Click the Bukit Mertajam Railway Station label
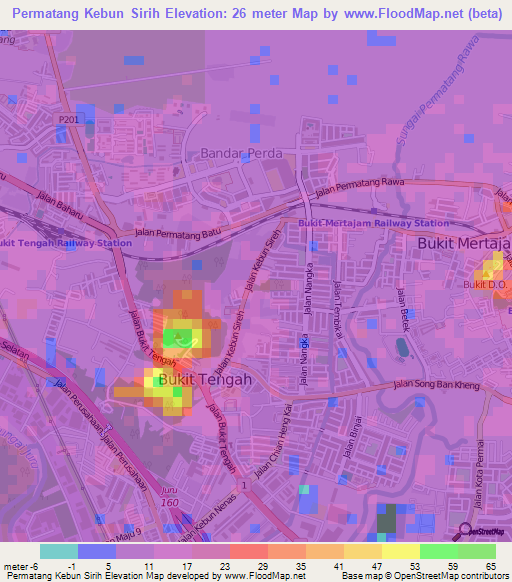Screen dimensions: 512x582 pyautogui.click(x=374, y=223)
